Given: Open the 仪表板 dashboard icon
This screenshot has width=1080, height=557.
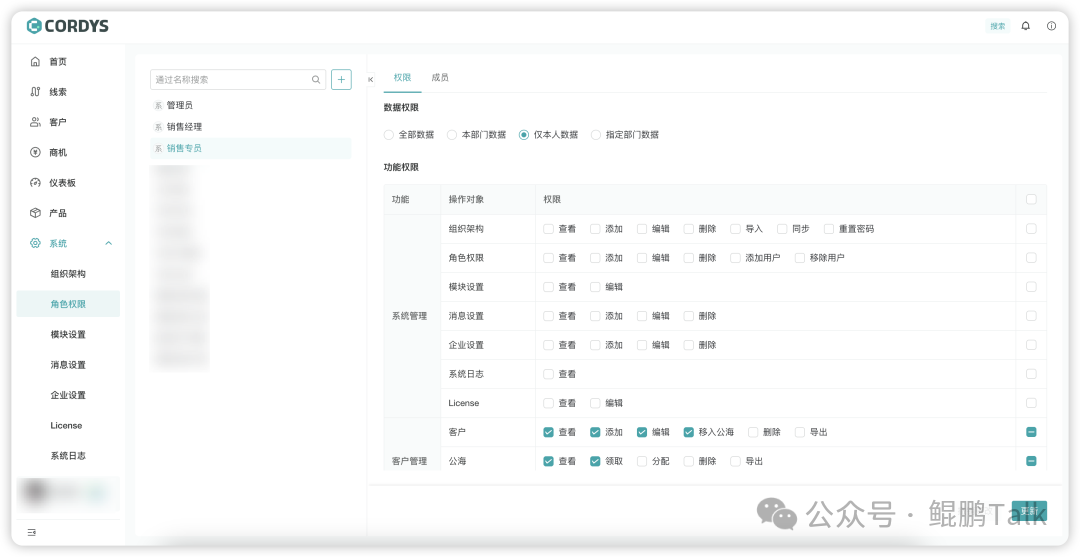Looking at the screenshot, I should (x=35, y=183).
